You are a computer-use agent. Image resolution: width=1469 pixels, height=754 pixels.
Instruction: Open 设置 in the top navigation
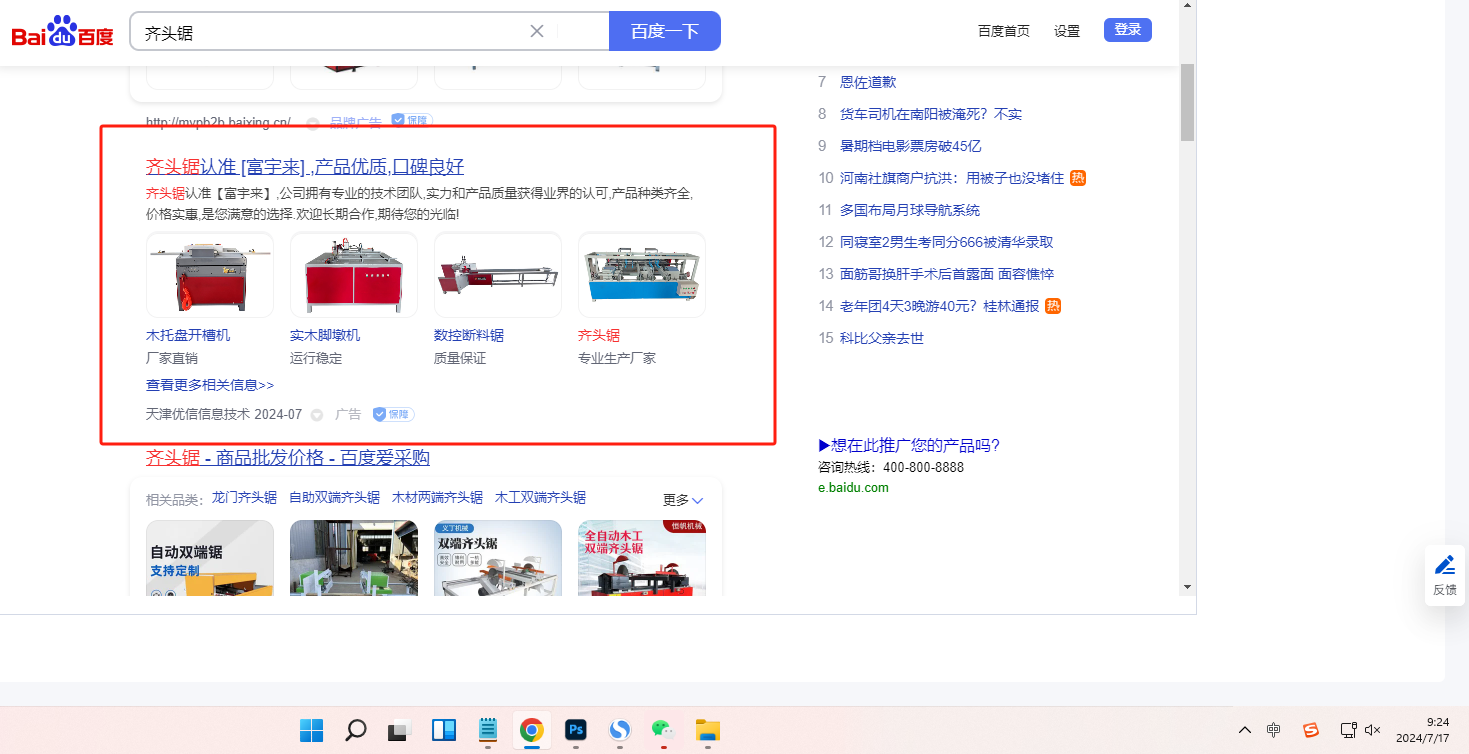tap(1067, 31)
